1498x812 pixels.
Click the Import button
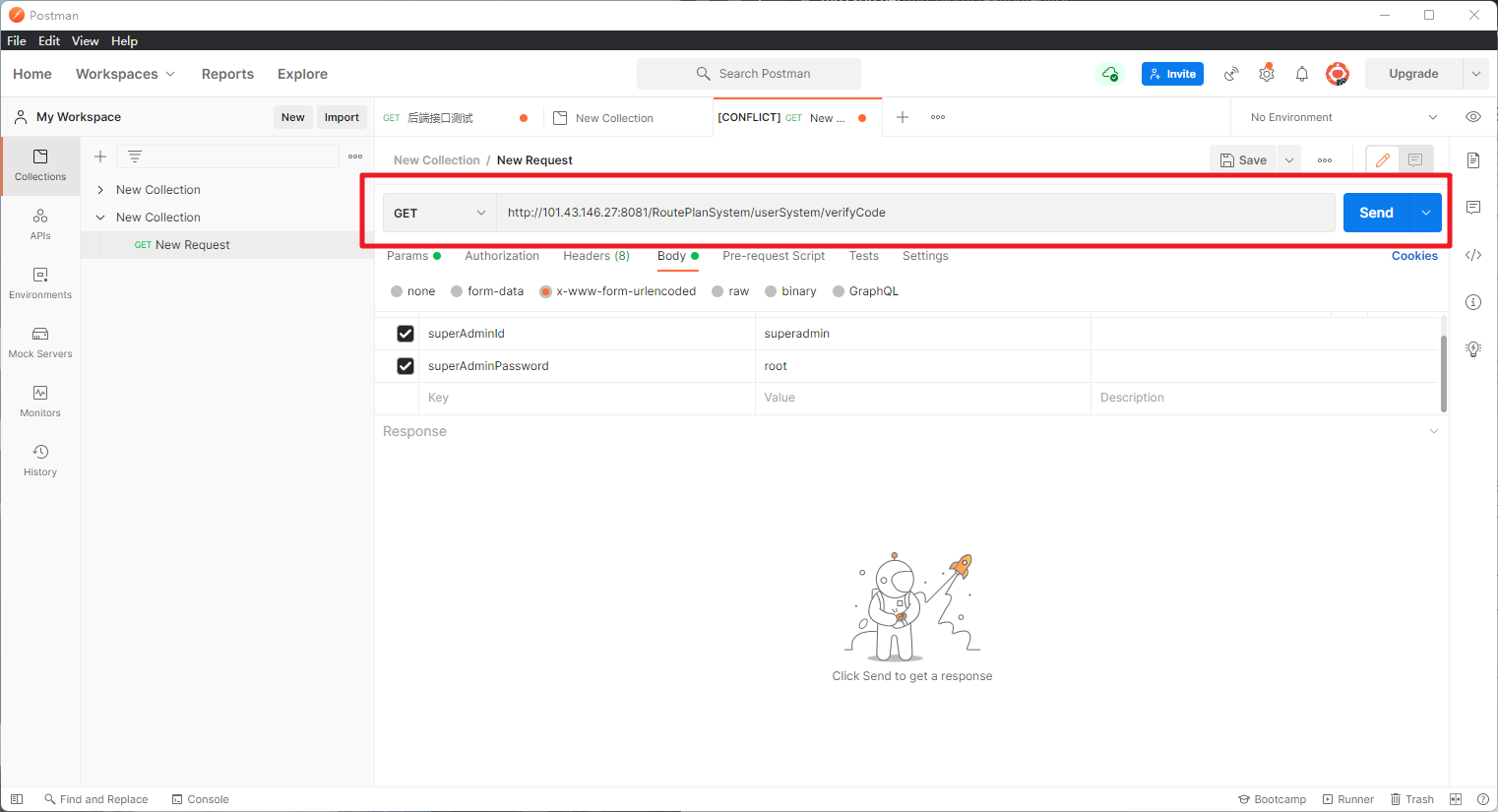tap(342, 117)
